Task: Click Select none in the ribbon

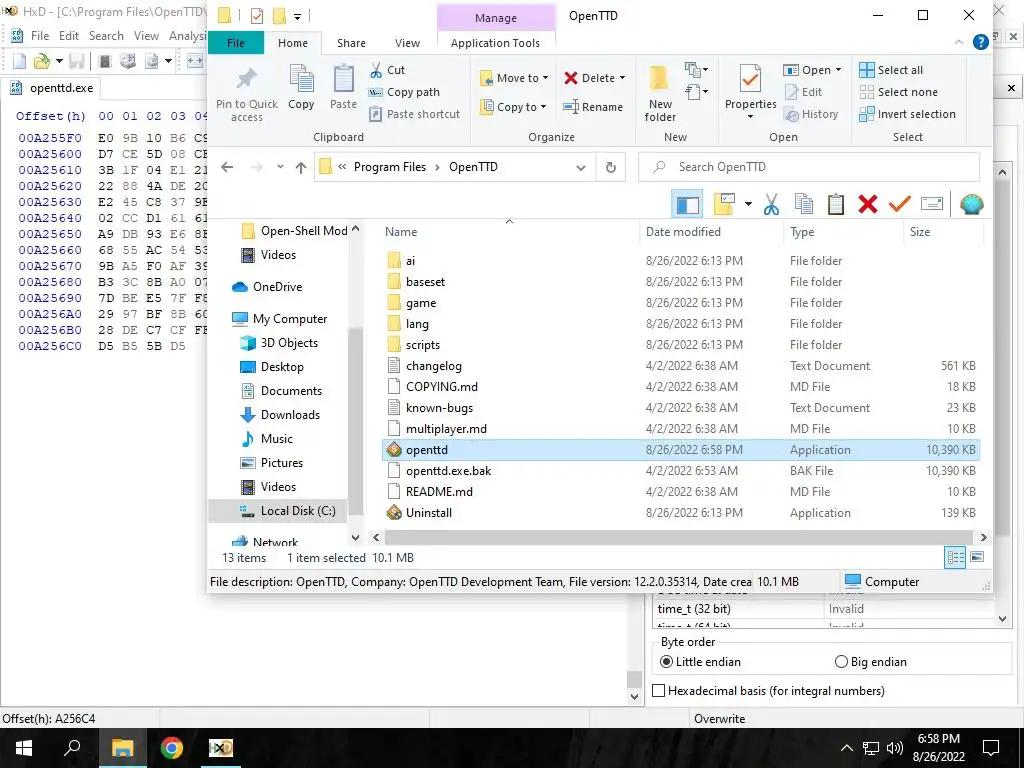Action: point(898,92)
